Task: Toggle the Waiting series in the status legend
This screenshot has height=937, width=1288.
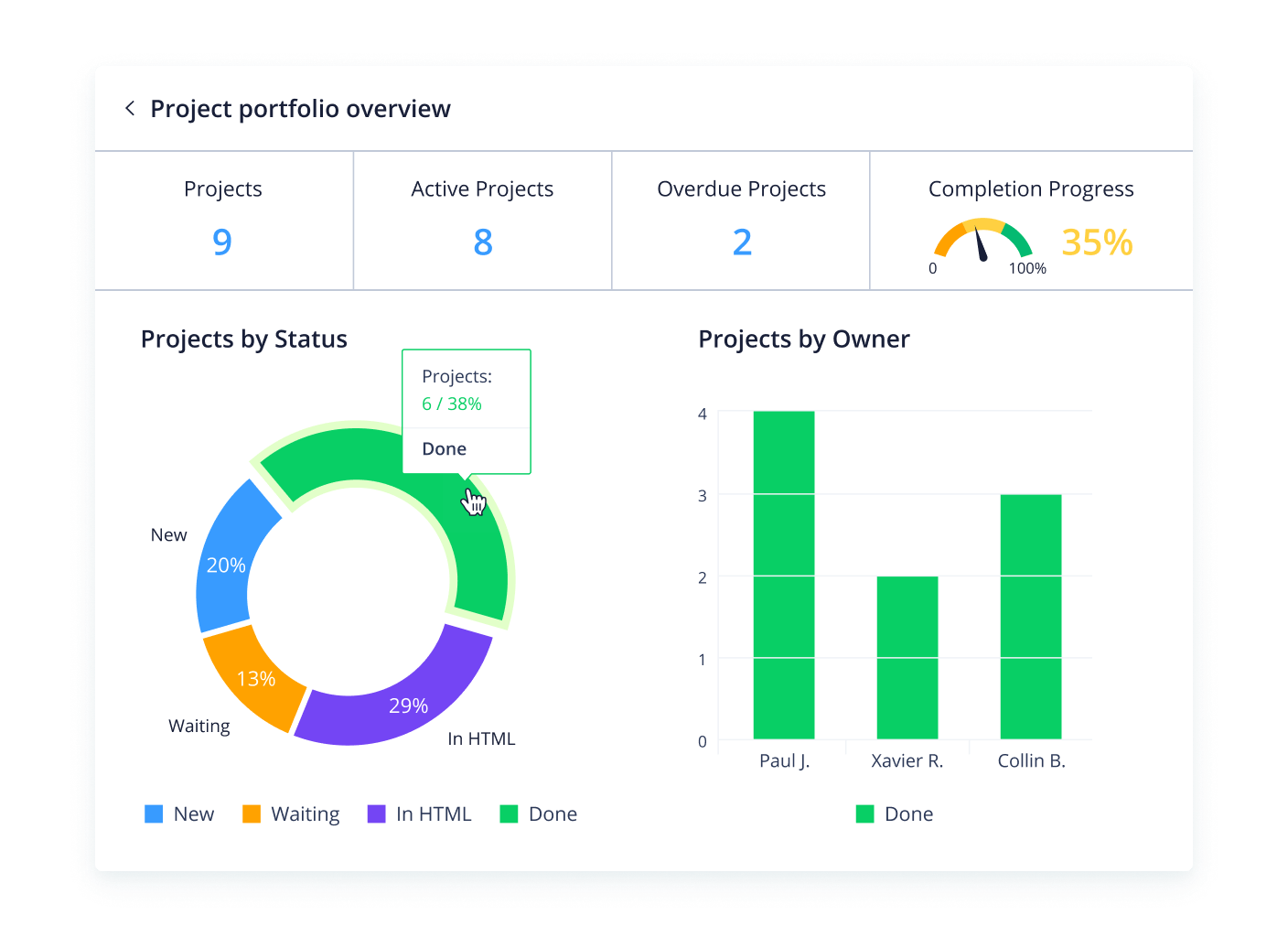Action: 305,813
